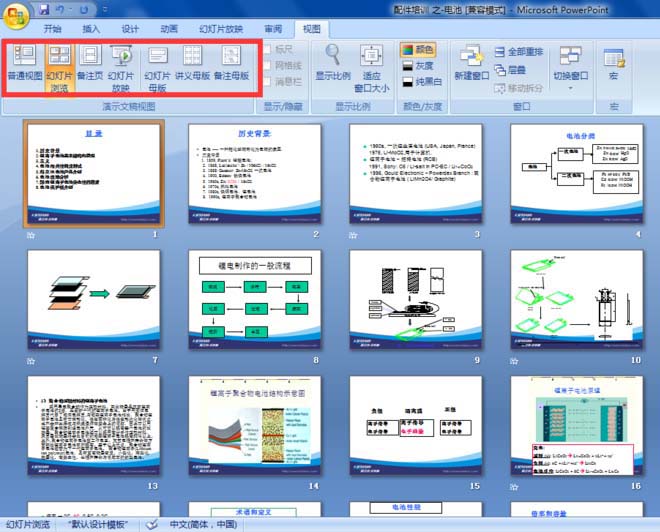Open the Office button menu
Viewport: 660px width, 532px height.
(x=16, y=16)
